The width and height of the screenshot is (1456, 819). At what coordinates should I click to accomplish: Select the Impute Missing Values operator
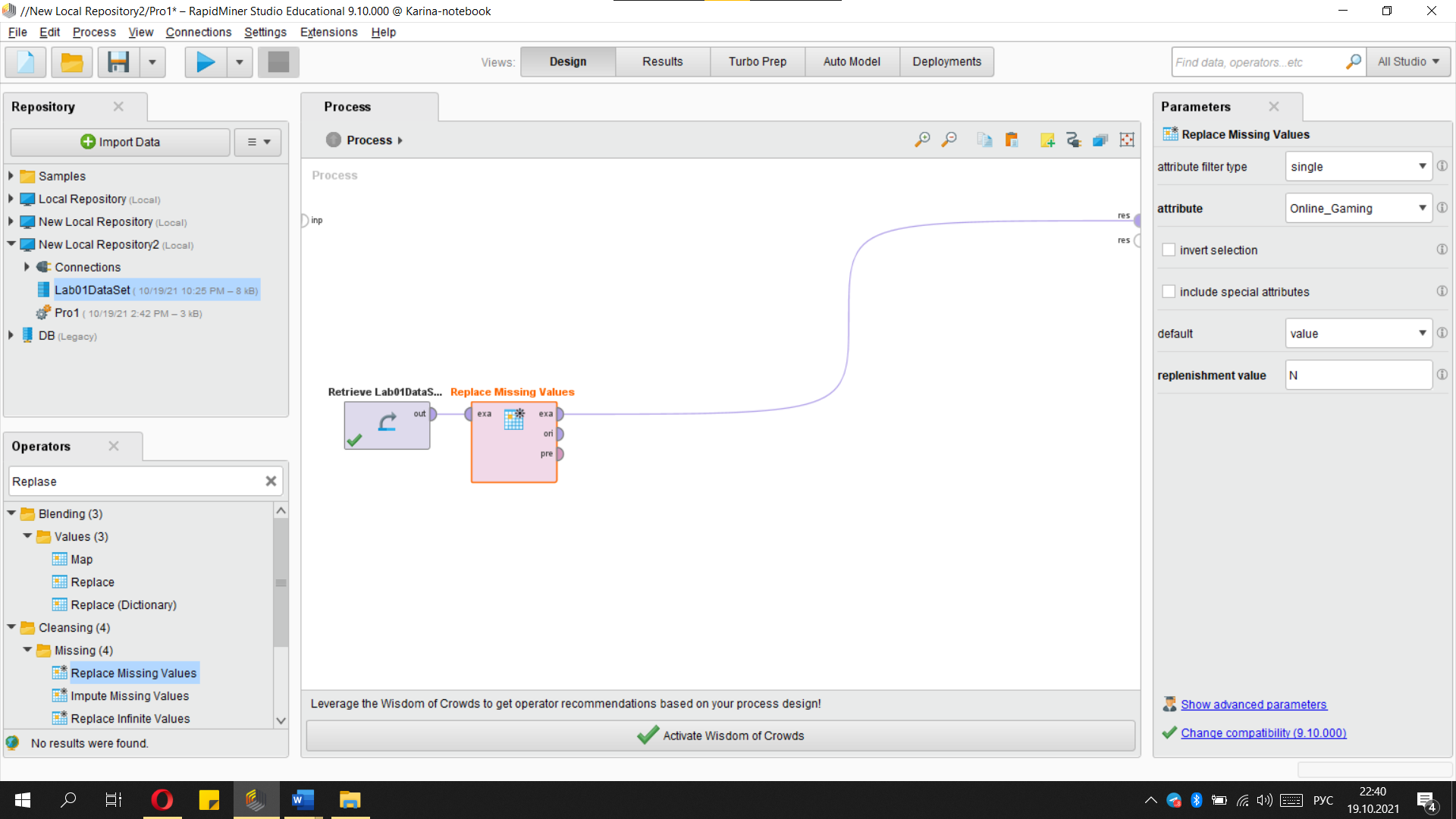(121, 695)
